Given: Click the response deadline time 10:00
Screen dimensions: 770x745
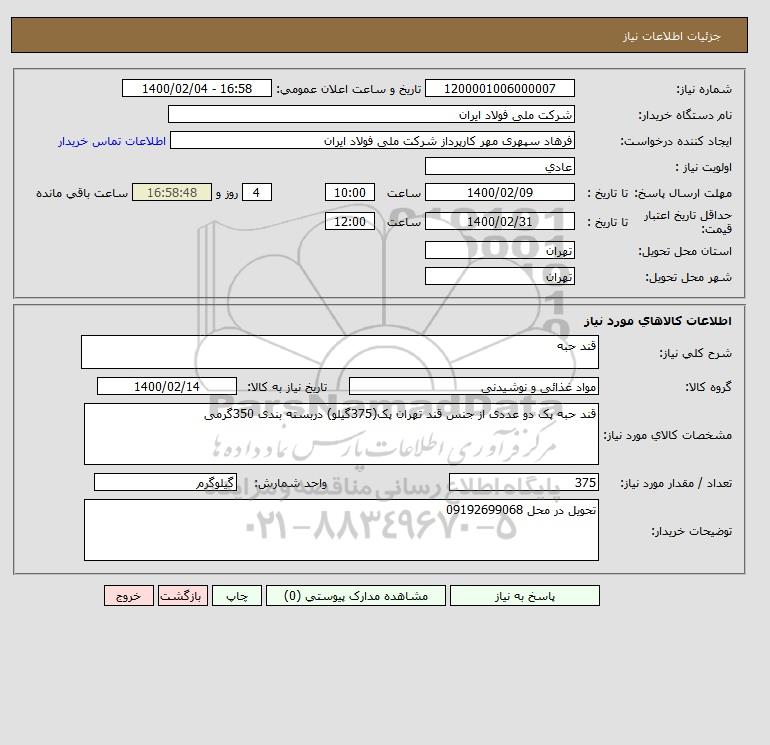Looking at the screenshot, I should [350, 193].
